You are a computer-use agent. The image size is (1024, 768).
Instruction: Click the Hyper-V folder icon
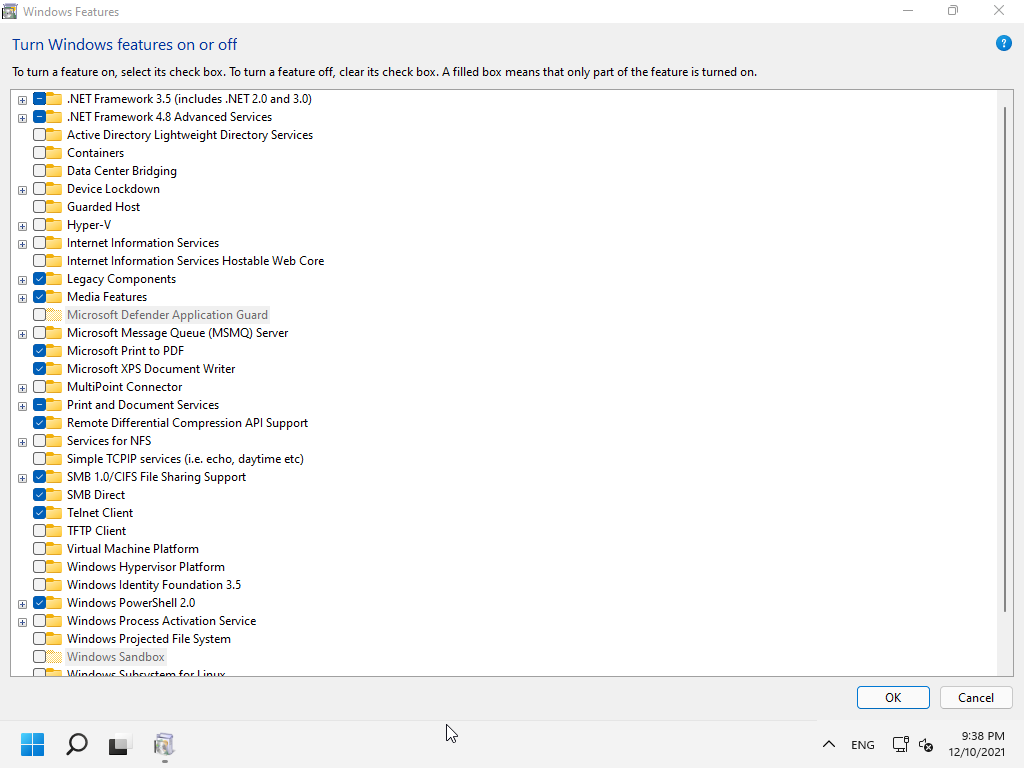click(54, 225)
